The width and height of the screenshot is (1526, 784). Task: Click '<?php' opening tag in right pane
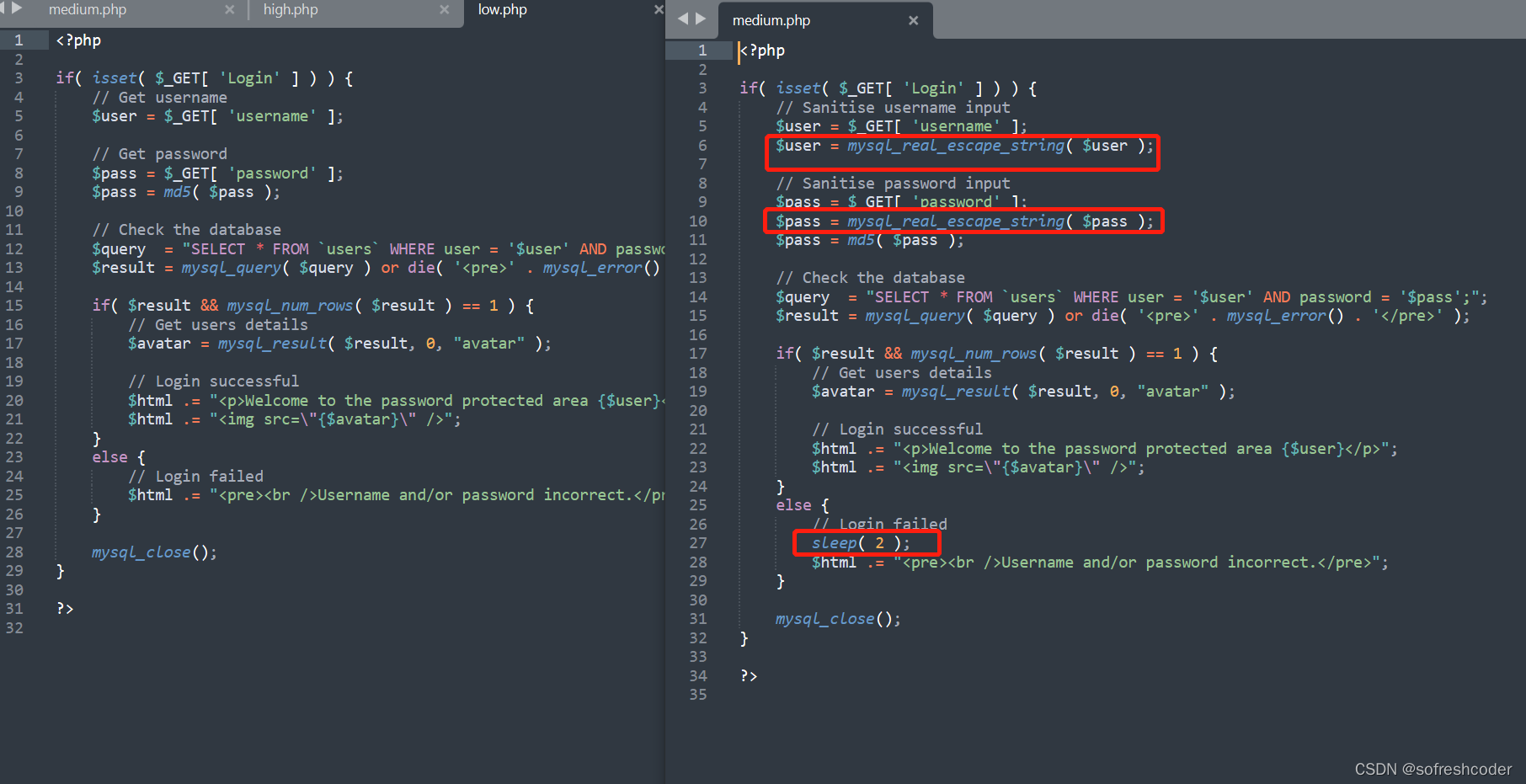coord(762,51)
